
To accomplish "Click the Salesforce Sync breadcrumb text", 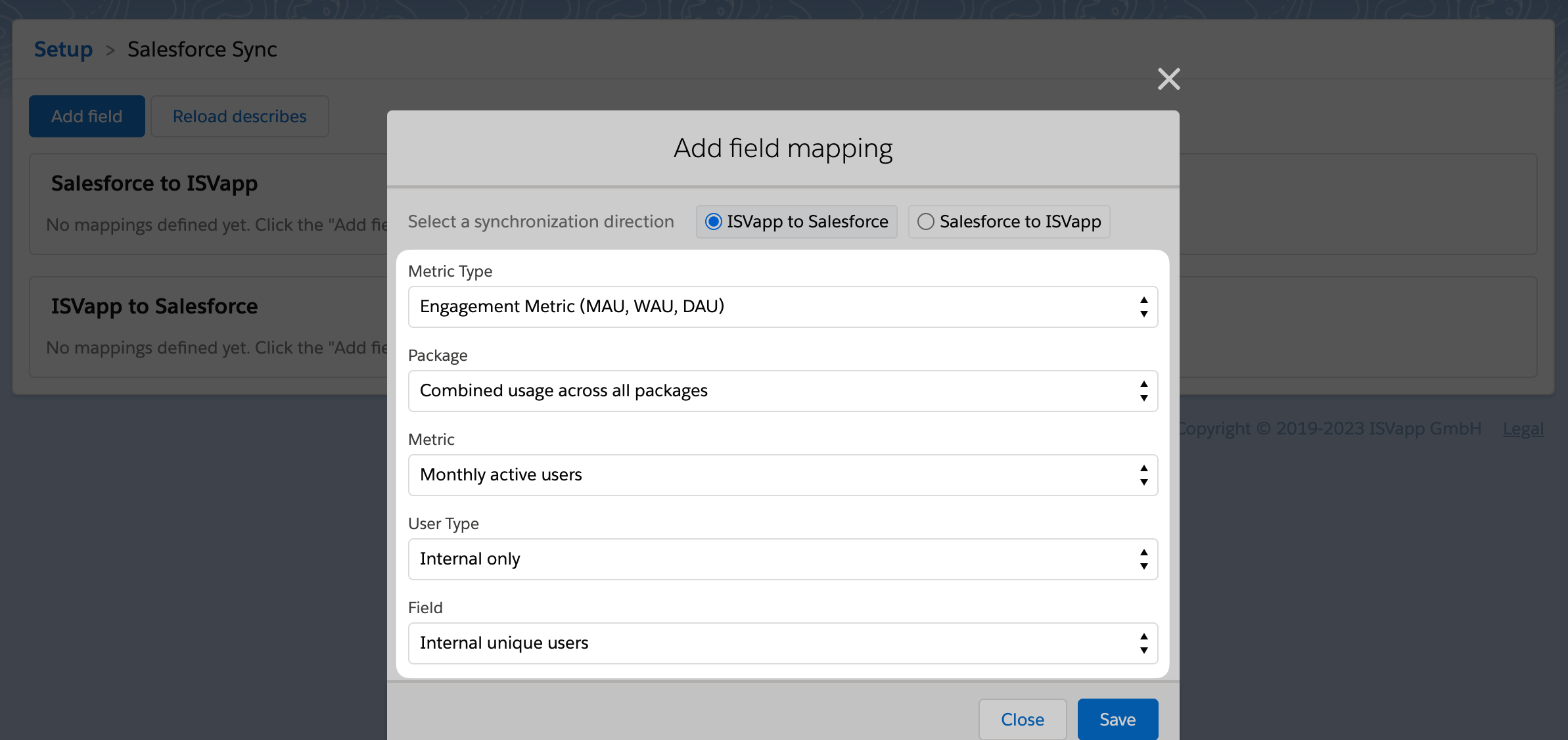I will click(x=202, y=49).
